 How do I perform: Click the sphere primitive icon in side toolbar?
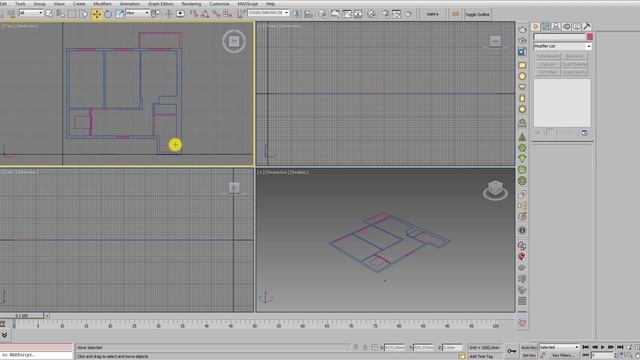coord(522,76)
